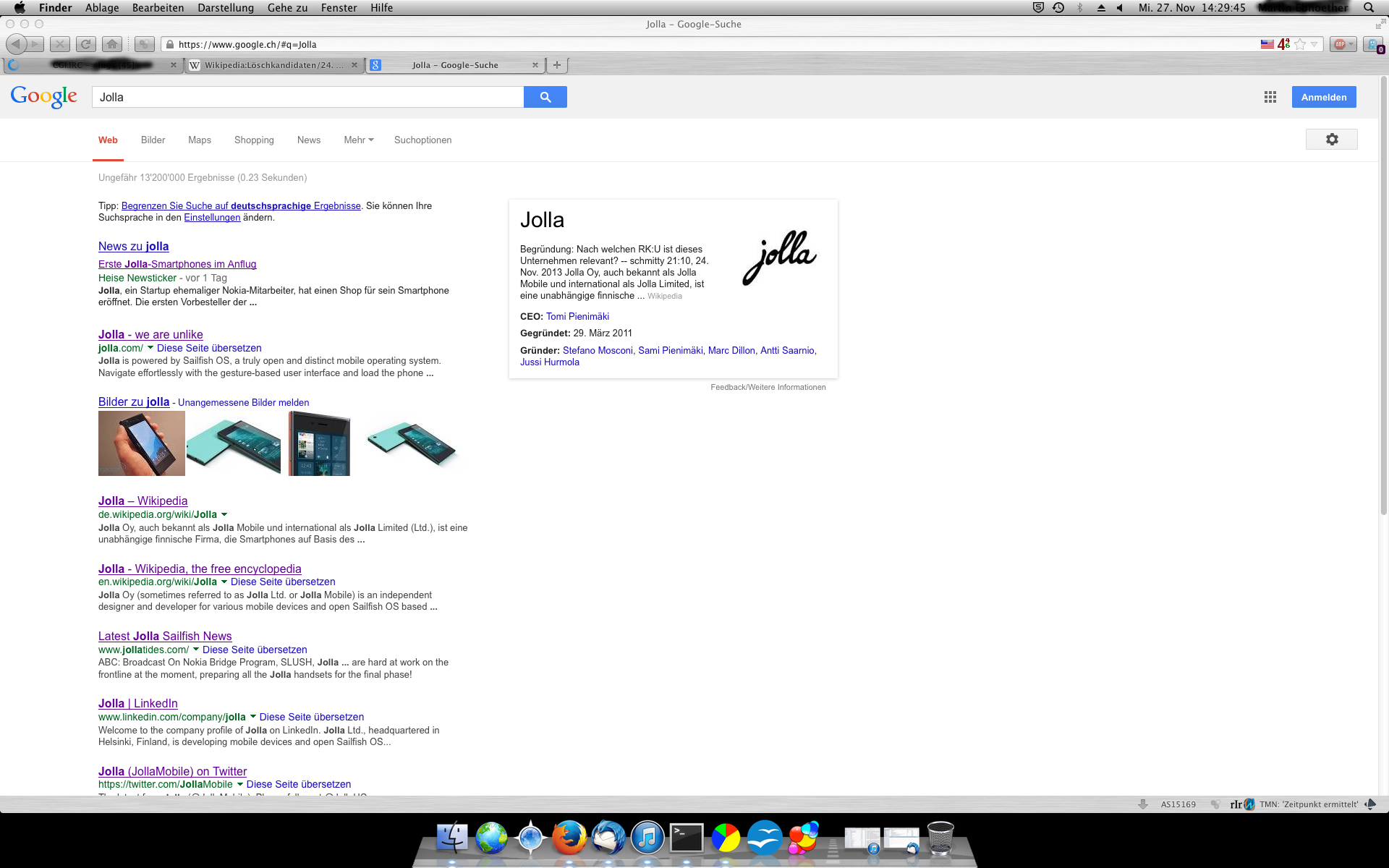Open the Suchoptionen menu item

(423, 140)
